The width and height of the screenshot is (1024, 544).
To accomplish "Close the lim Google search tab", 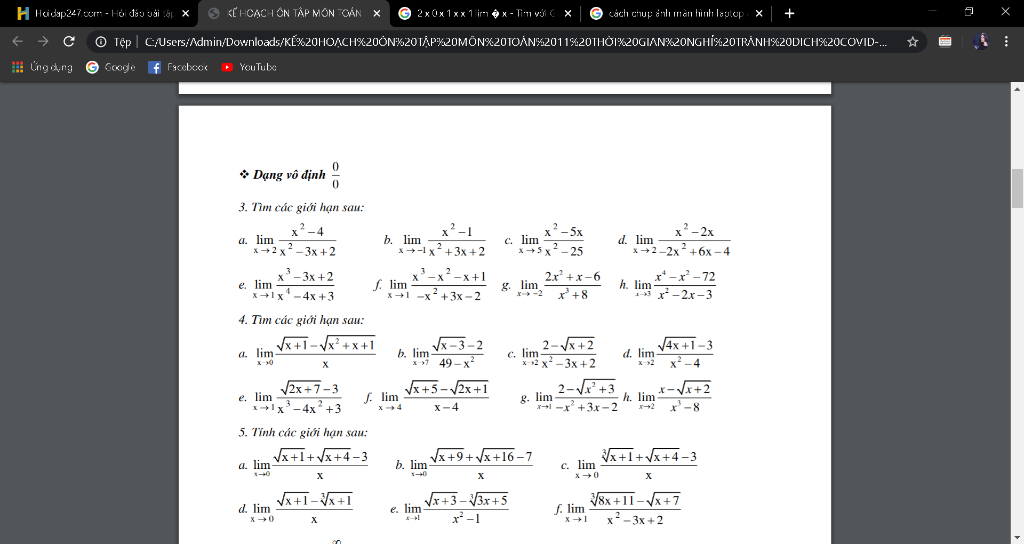I will (568, 13).
